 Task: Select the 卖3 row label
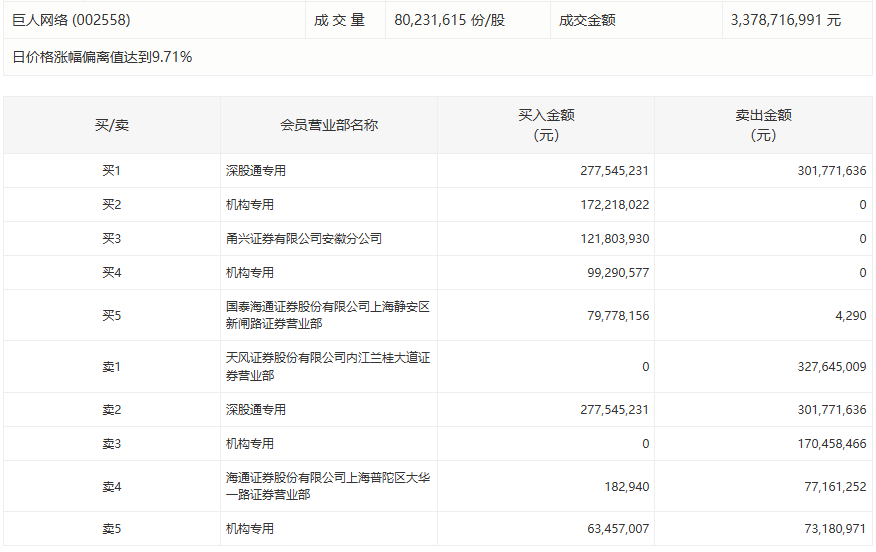112,444
